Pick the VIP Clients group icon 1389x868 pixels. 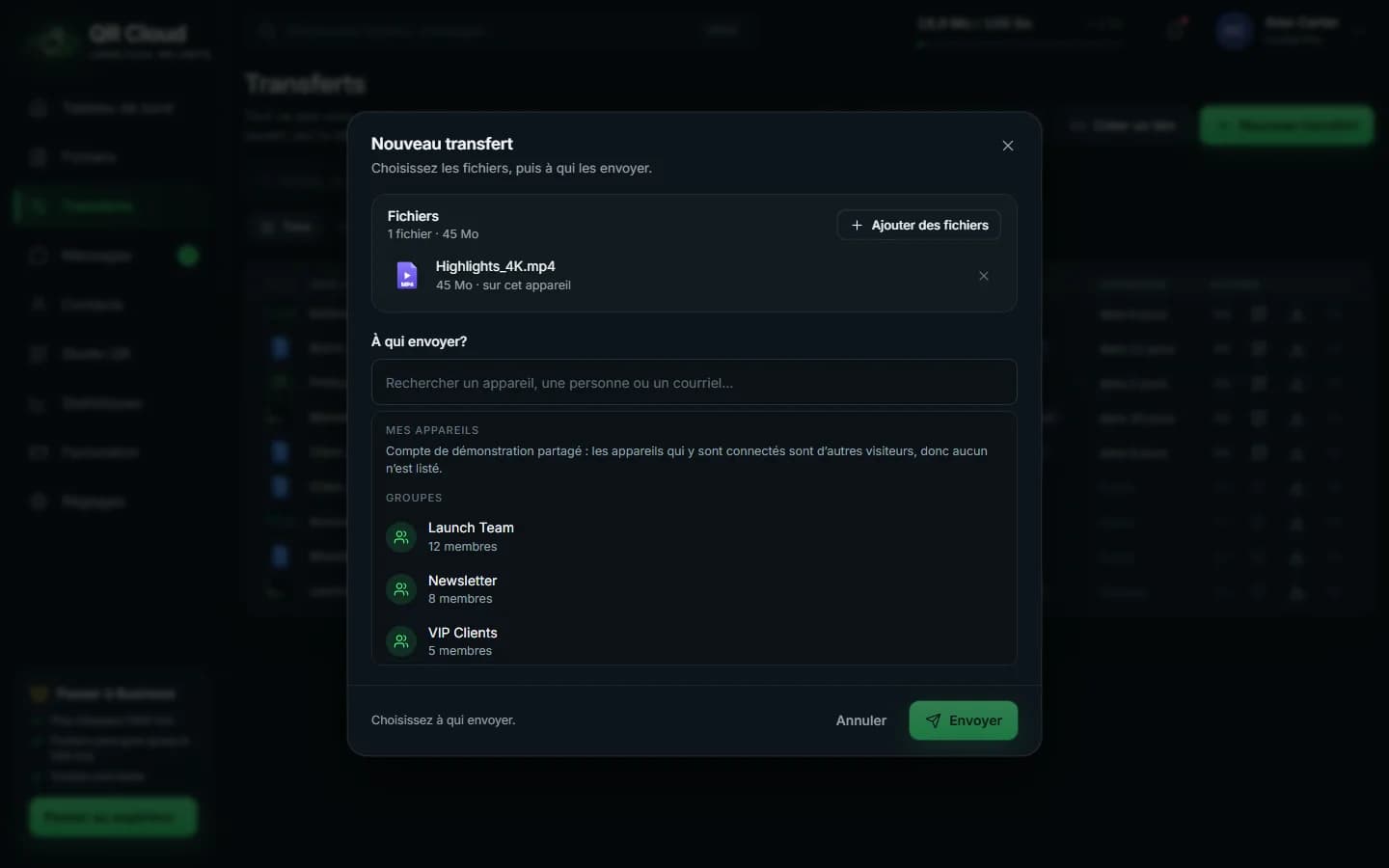click(401, 641)
